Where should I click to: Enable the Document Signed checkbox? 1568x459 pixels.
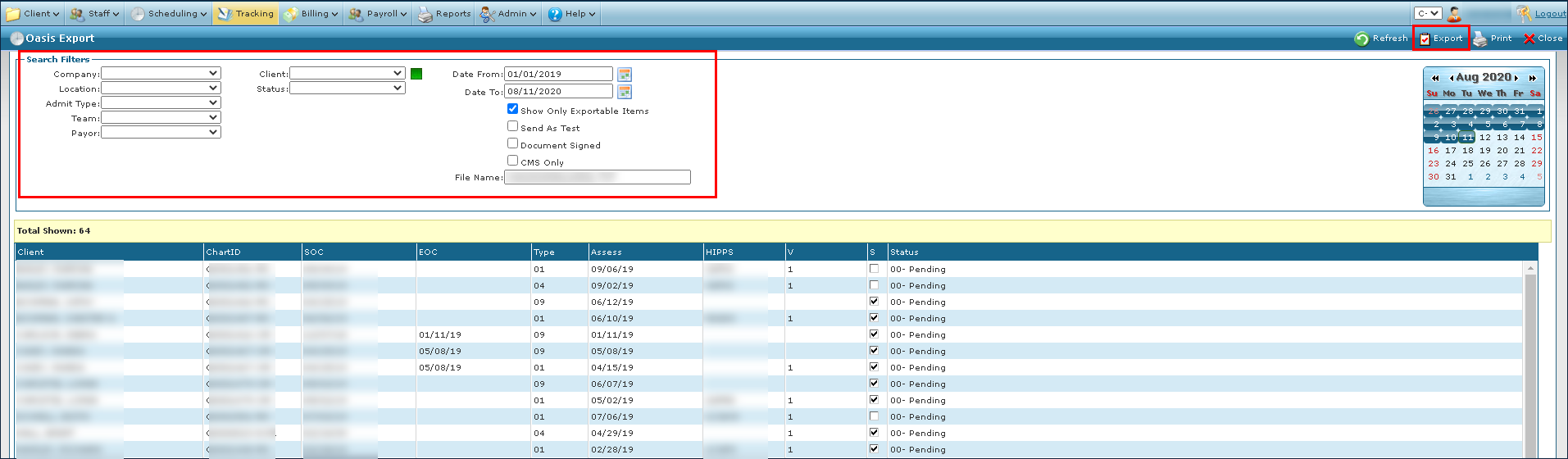[x=512, y=143]
